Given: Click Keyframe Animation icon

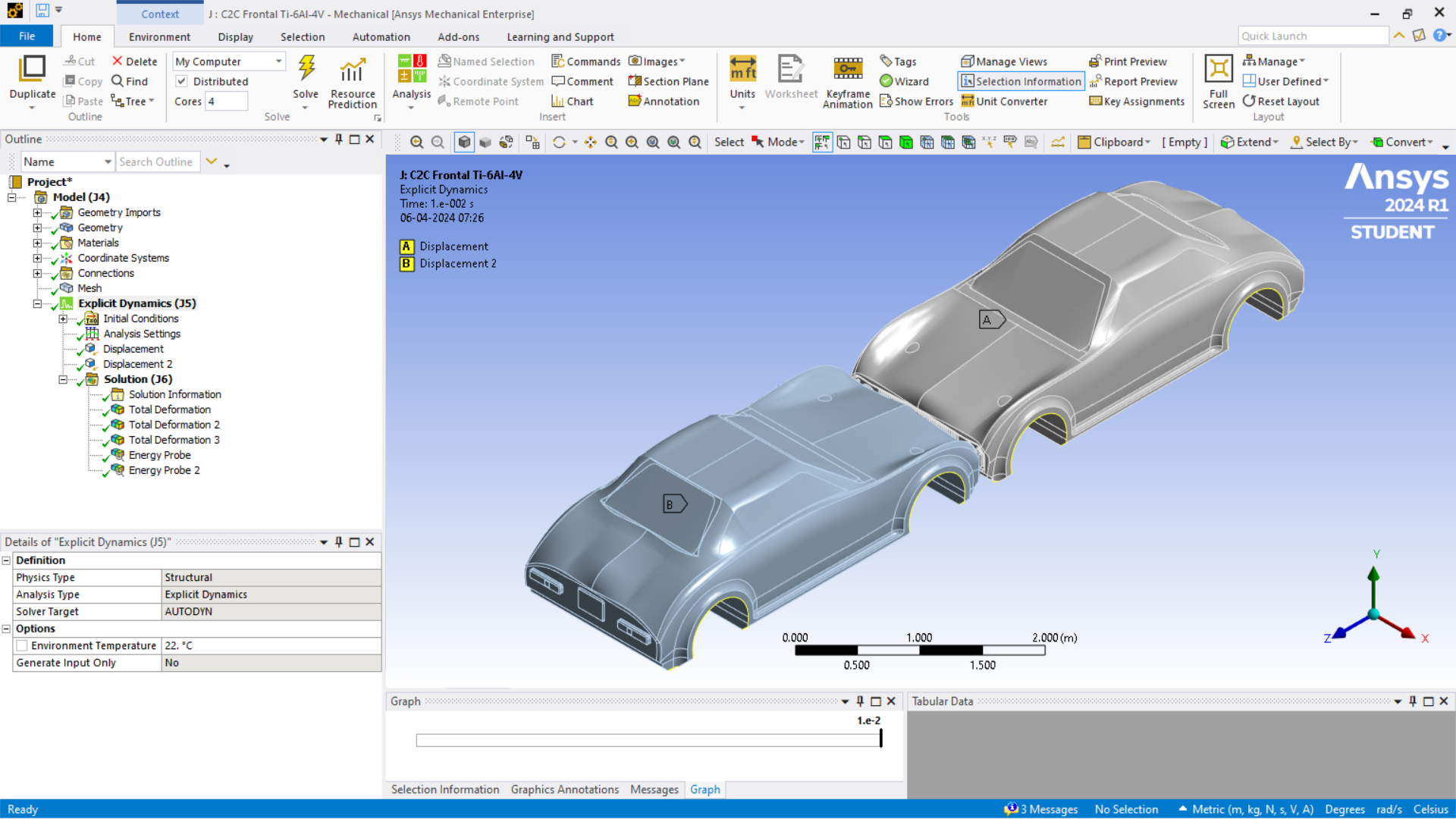Looking at the screenshot, I should point(848,69).
